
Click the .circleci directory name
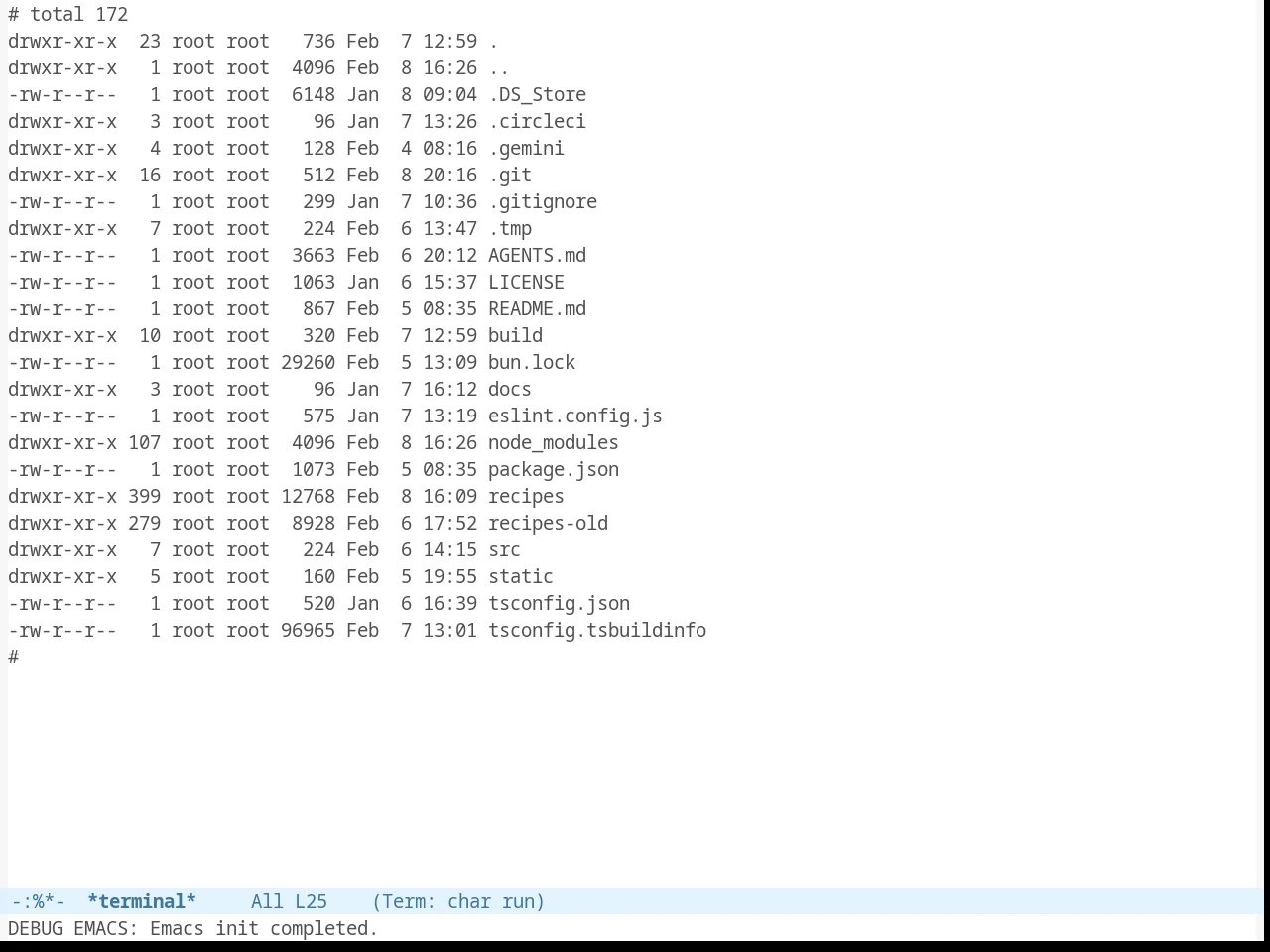(x=537, y=121)
